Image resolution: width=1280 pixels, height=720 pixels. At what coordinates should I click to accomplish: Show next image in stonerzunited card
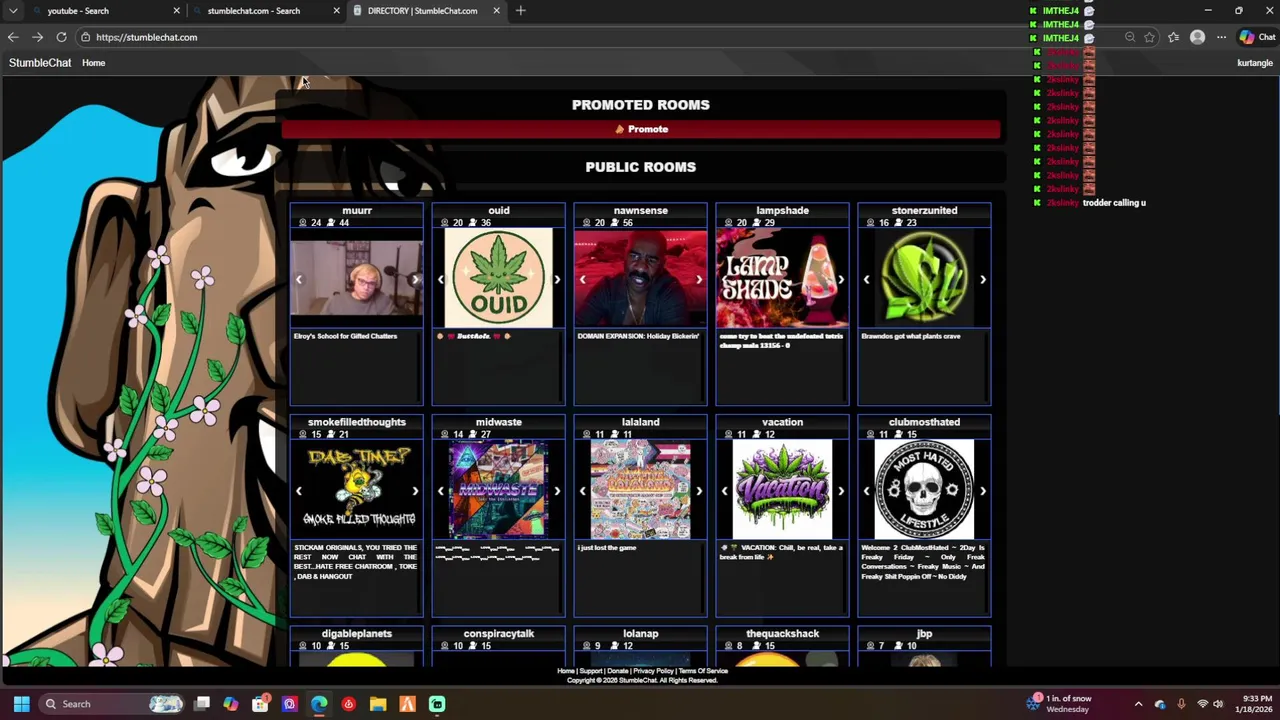(983, 280)
